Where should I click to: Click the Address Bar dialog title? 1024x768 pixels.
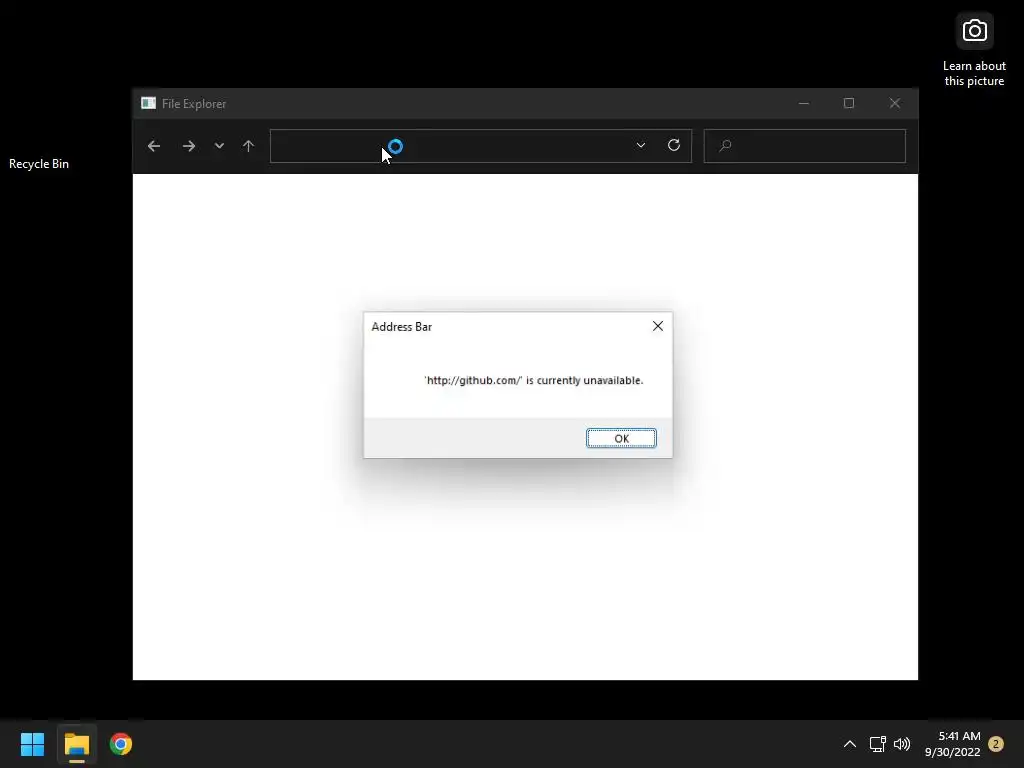click(x=402, y=327)
